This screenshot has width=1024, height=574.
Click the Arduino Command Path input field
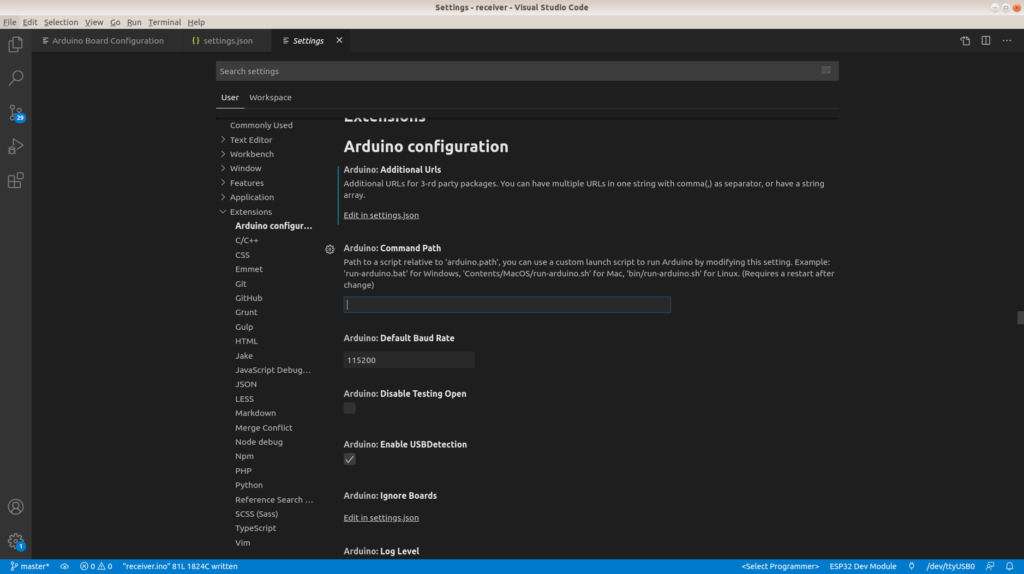tap(507, 305)
